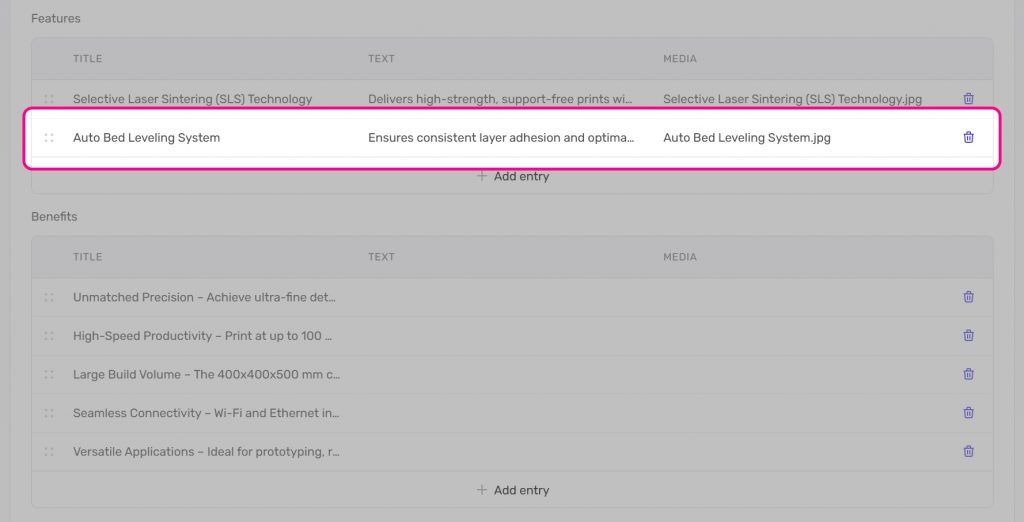Screen dimensions: 1024x522
Task: Click trash icon for Auto Bed Leveling System
Action: (x=968, y=137)
